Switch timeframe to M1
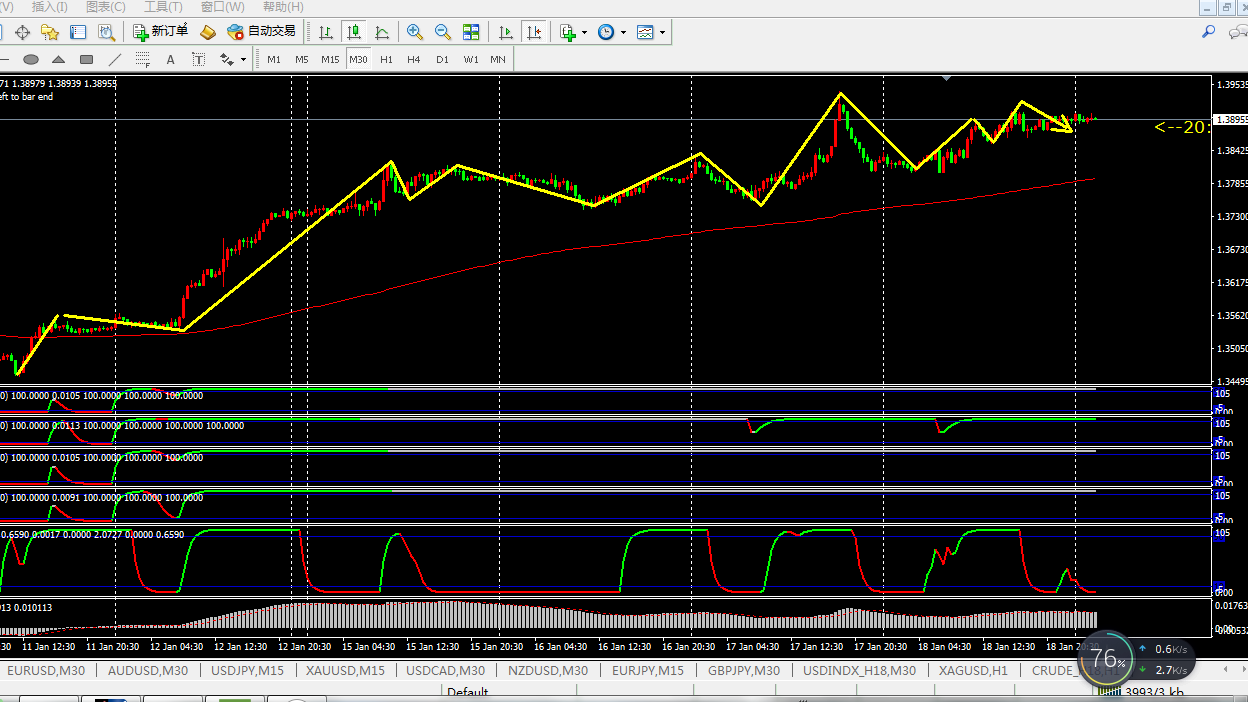 tap(274, 59)
